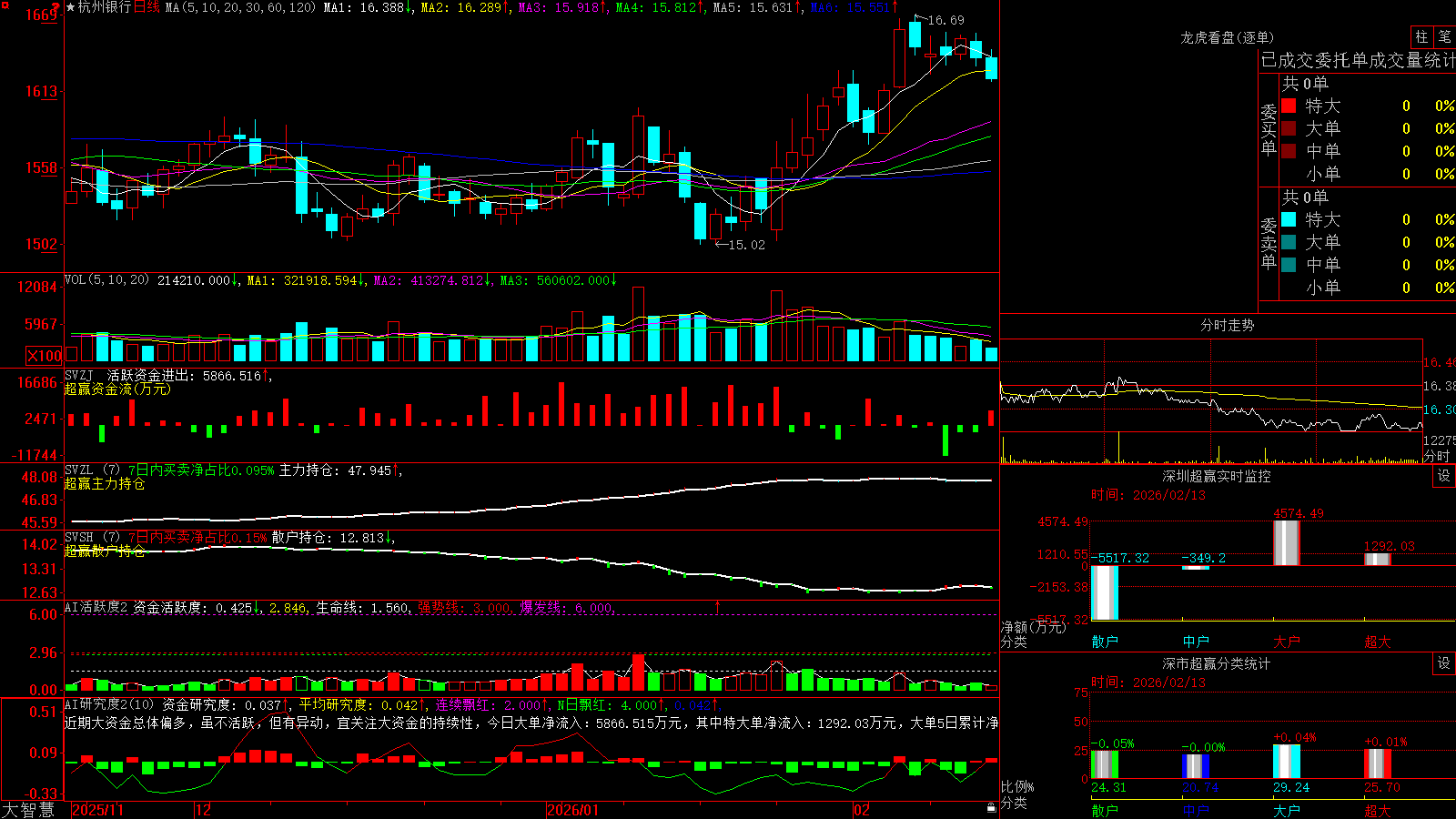Click the dark red 中单 buy-order swatch
This screenshot has width=1456, height=819.
(1289, 151)
